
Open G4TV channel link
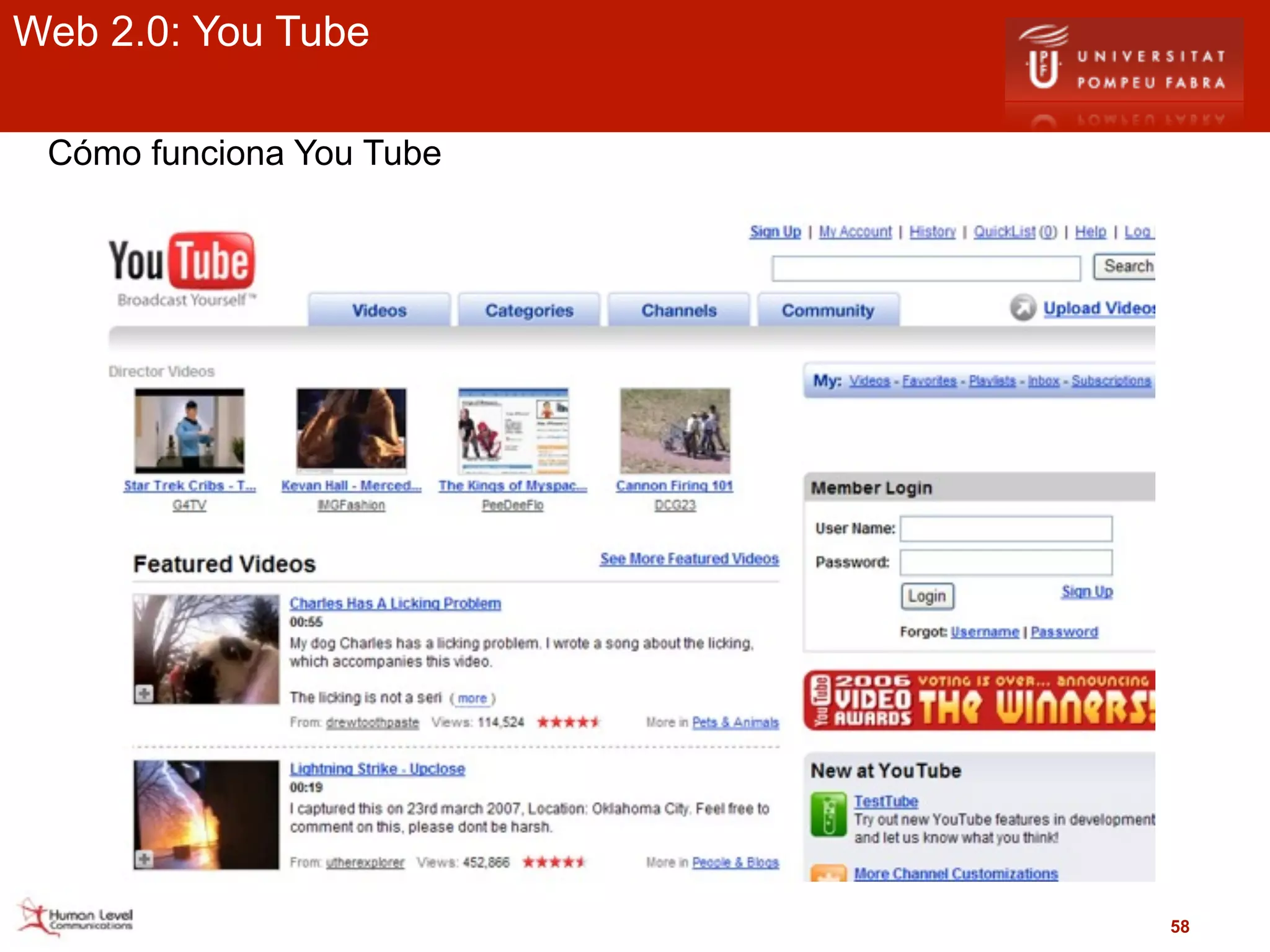tap(189, 505)
